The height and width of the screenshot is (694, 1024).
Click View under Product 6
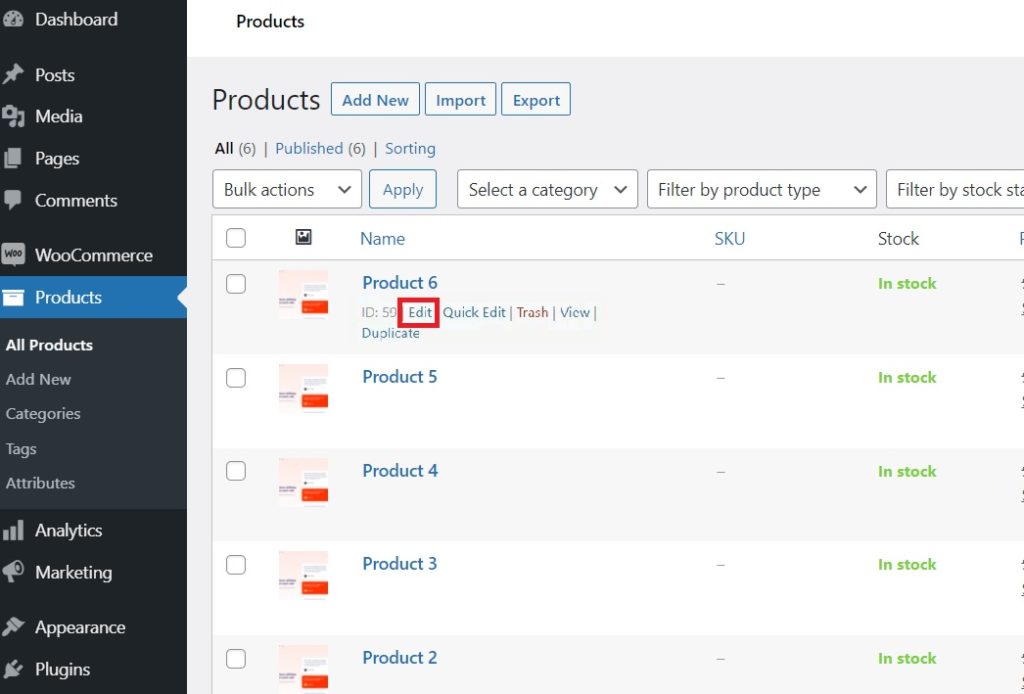(575, 312)
